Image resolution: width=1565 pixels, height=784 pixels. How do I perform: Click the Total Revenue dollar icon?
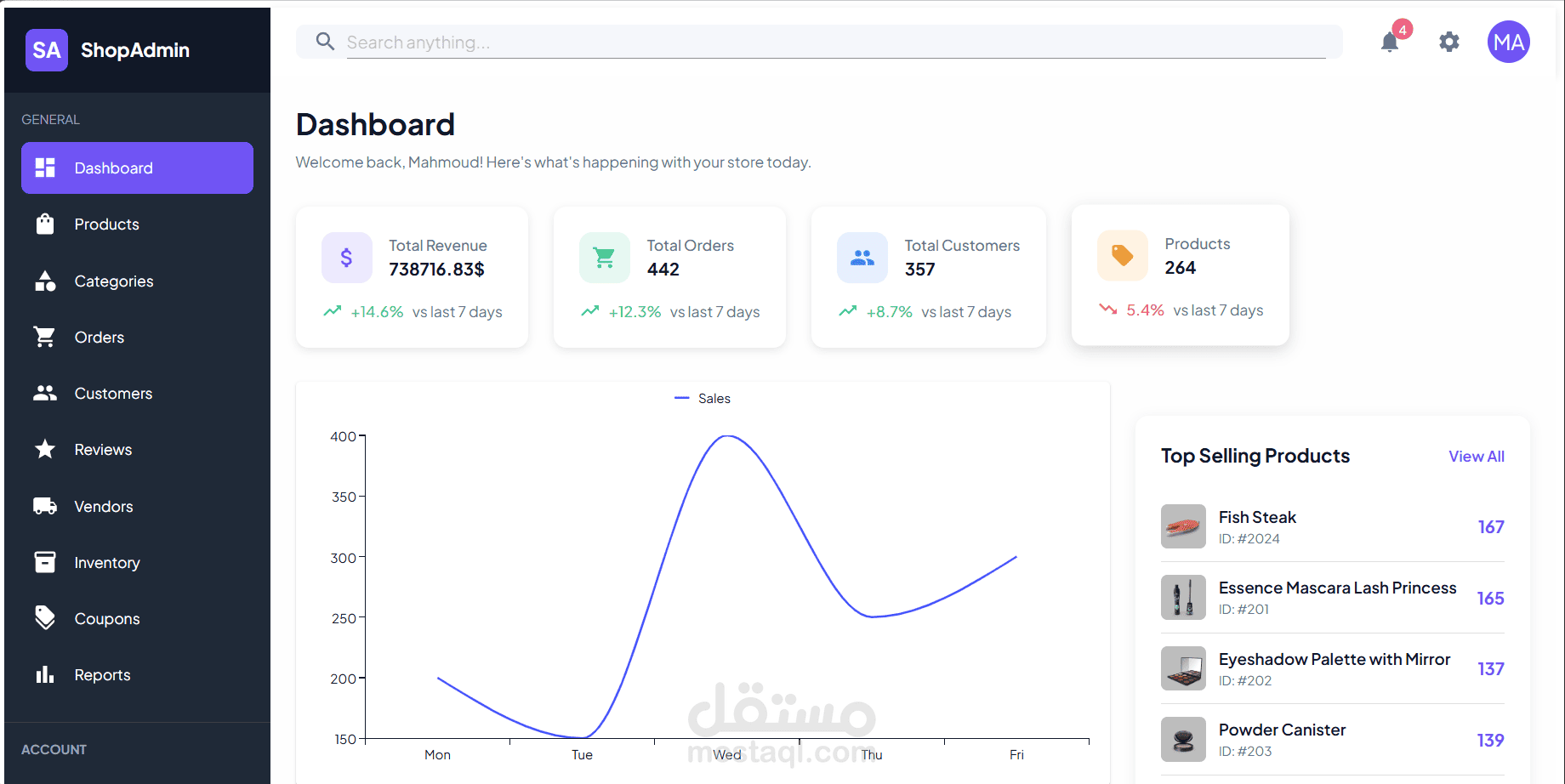(347, 258)
